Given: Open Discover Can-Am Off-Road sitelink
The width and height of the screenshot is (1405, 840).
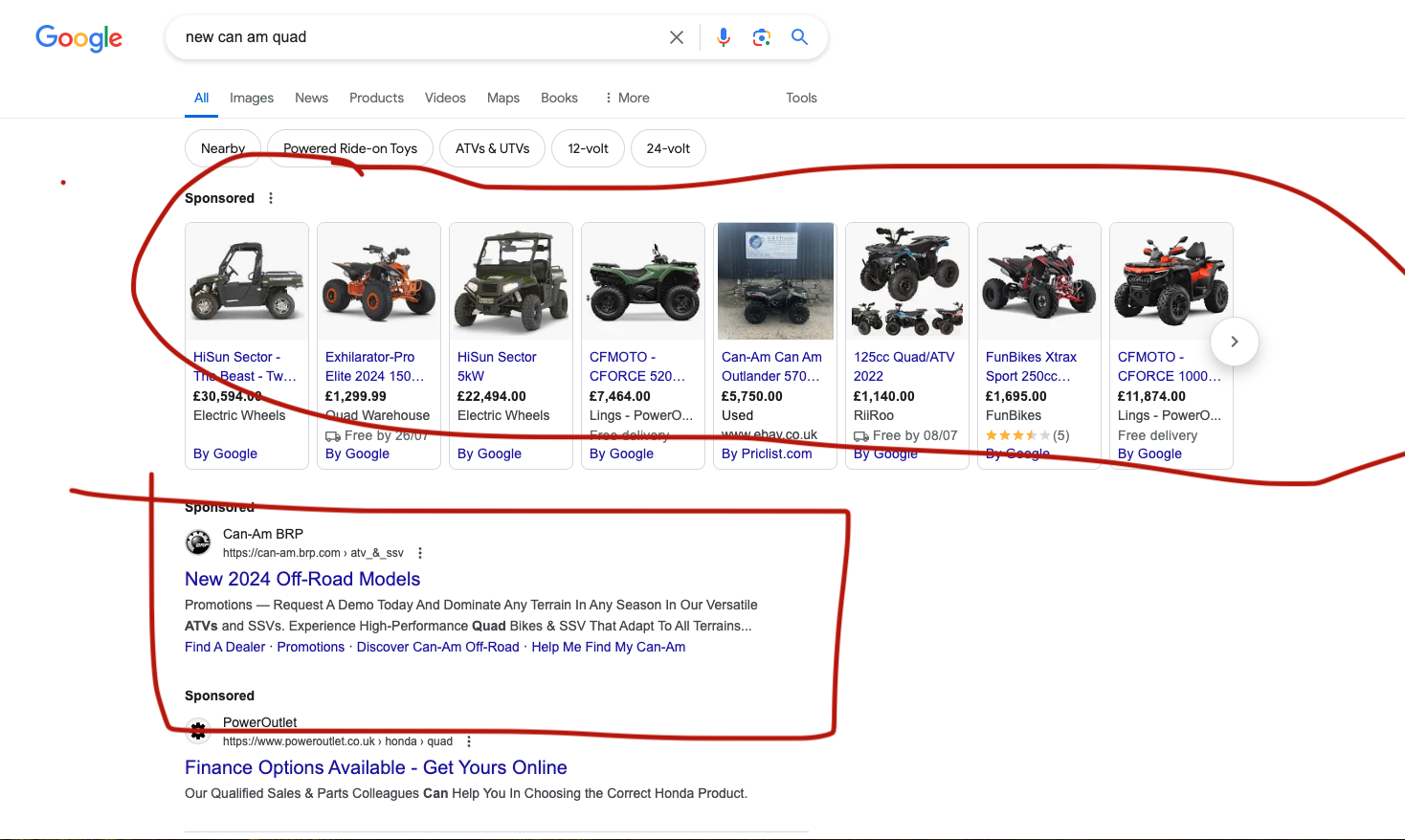Looking at the screenshot, I should [x=438, y=647].
